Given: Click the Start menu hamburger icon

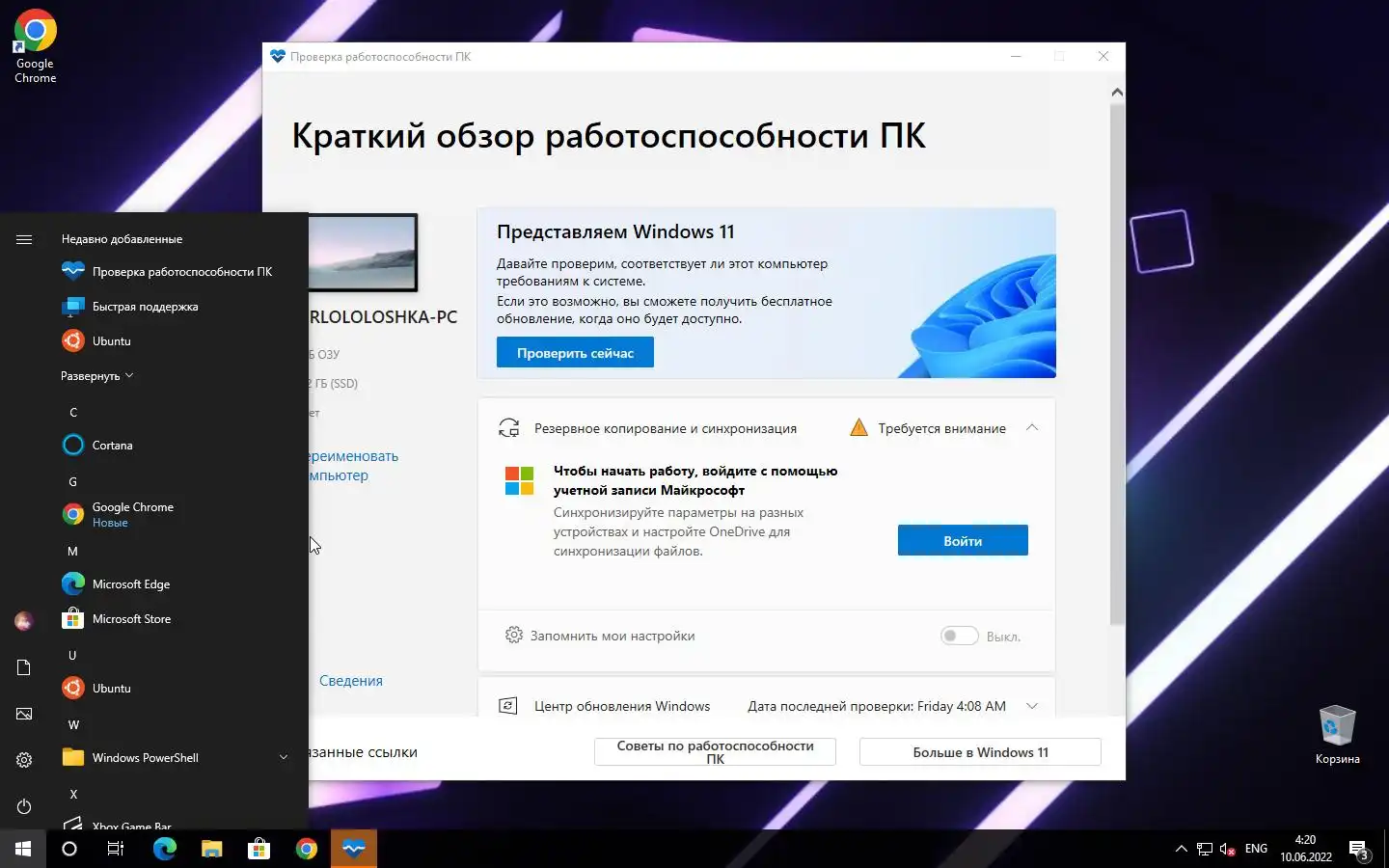Looking at the screenshot, I should (24, 239).
